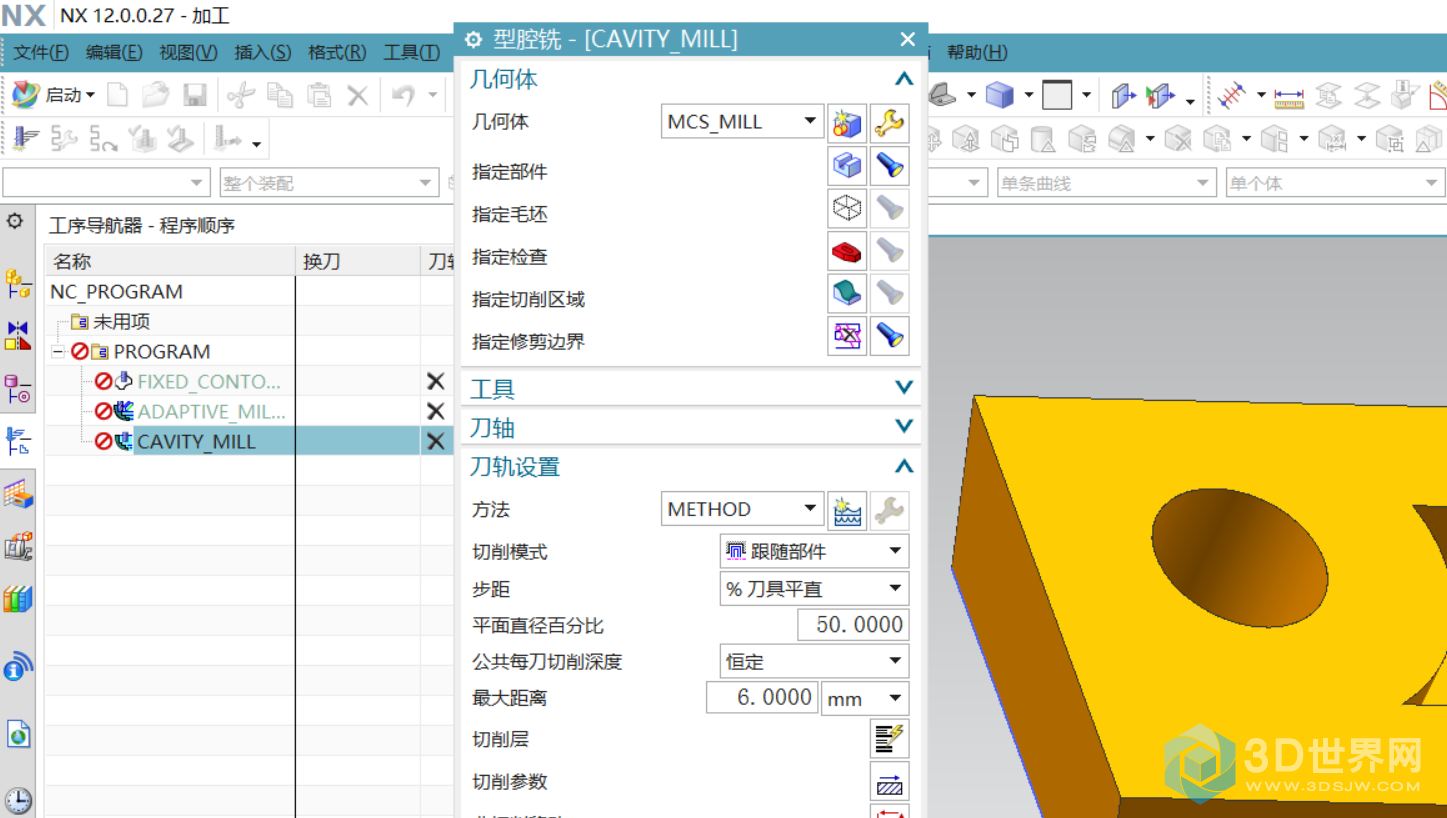Open Cut Levels (切削层) dialog icon
Viewport: 1447px width, 818px height.
pos(889,739)
